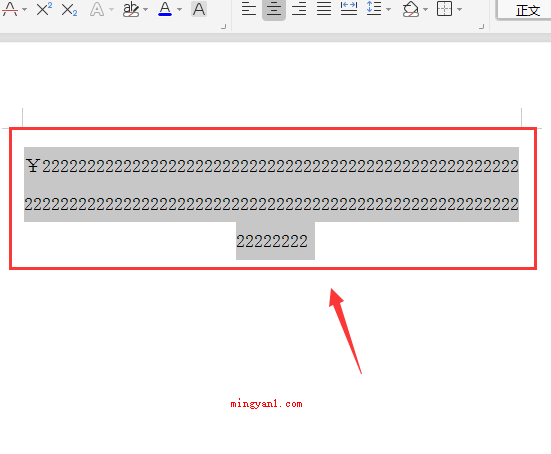Select the 正文 style
551x454 pixels.
point(527,11)
